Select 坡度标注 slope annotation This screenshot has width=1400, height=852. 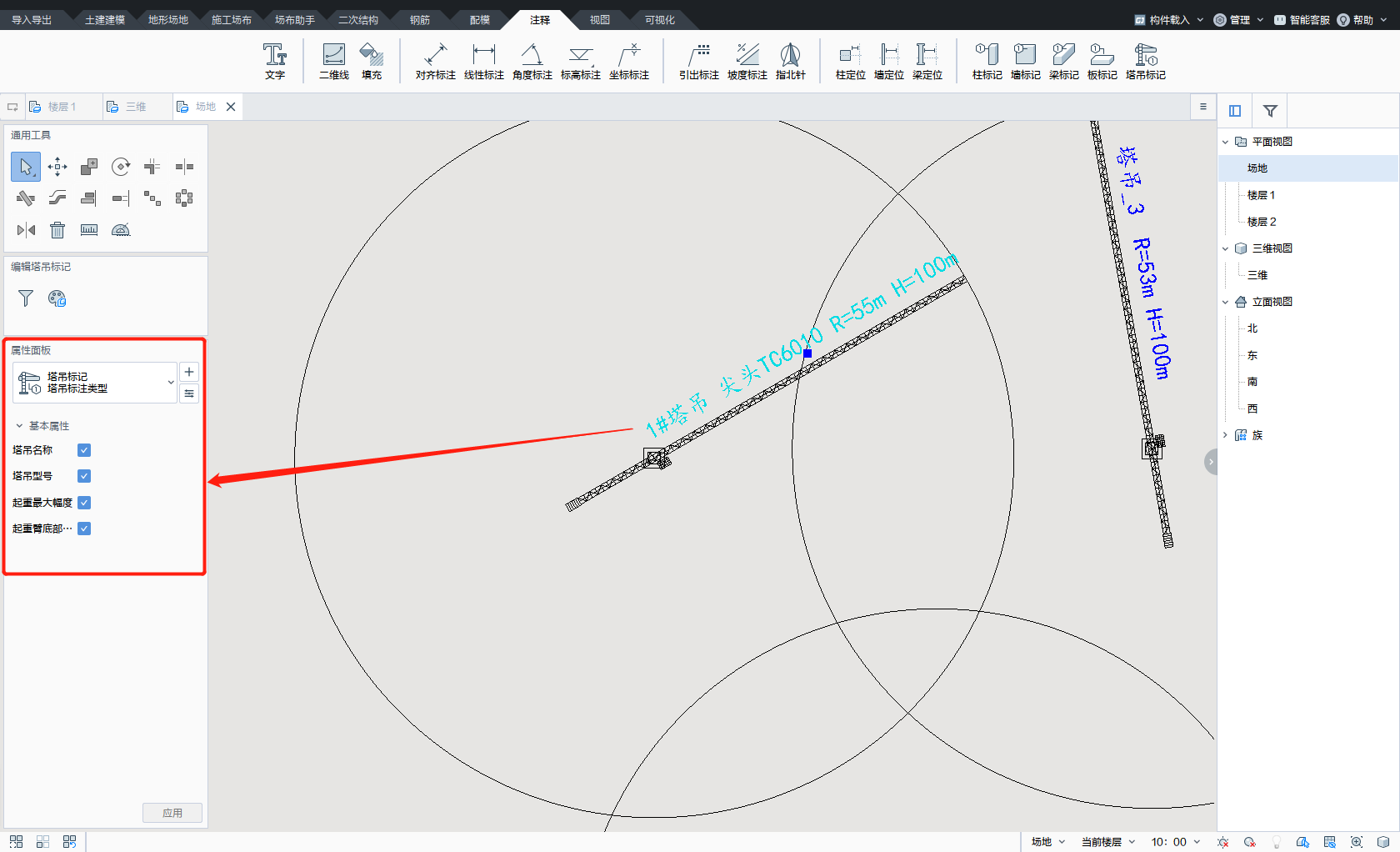point(747,62)
